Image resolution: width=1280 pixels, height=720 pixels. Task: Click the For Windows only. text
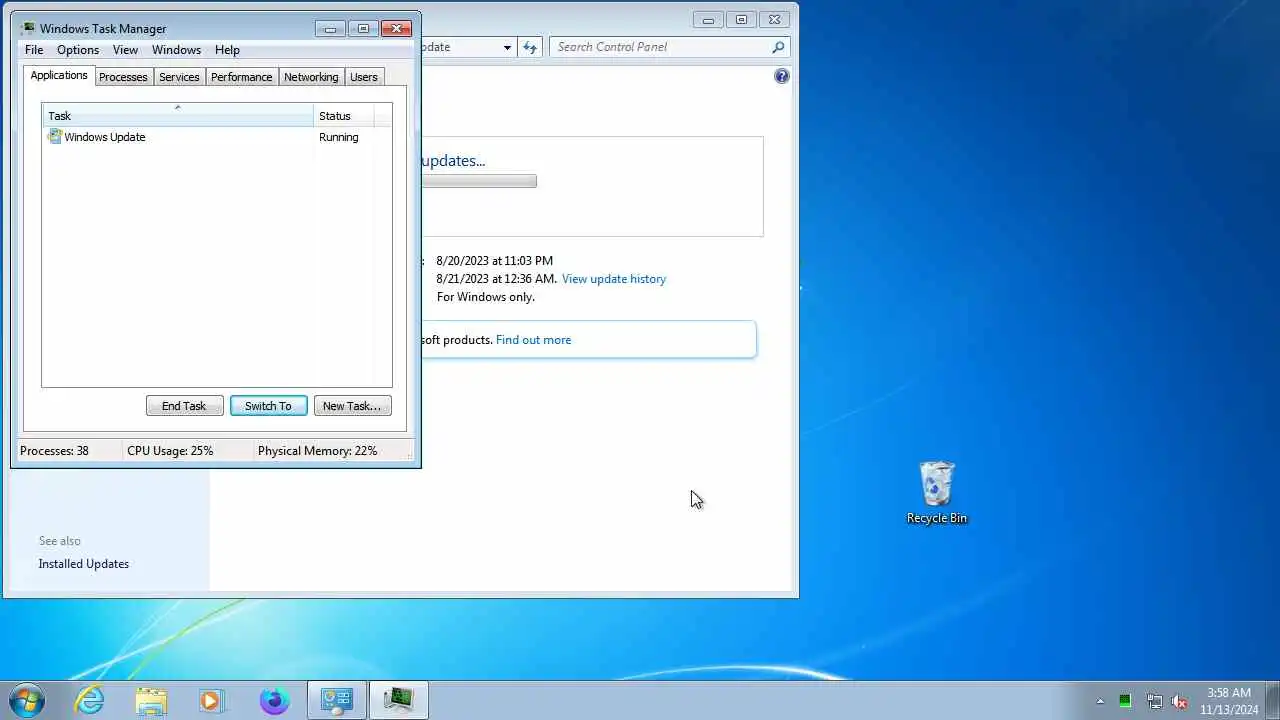(486, 297)
